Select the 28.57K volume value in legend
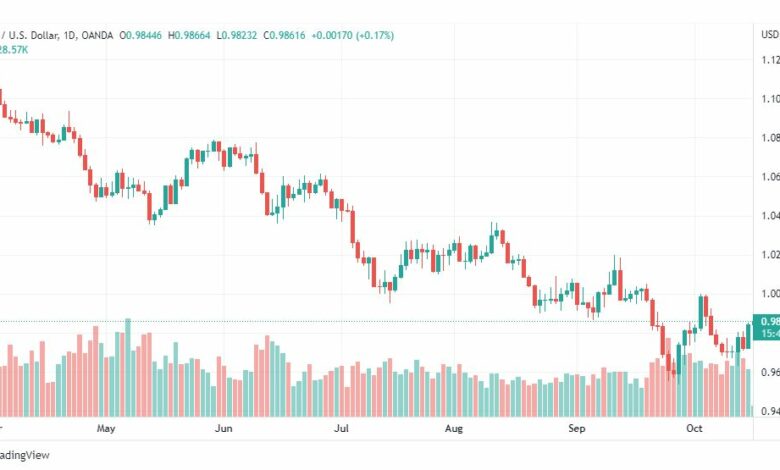This screenshot has height=470, width=780. click(14, 50)
